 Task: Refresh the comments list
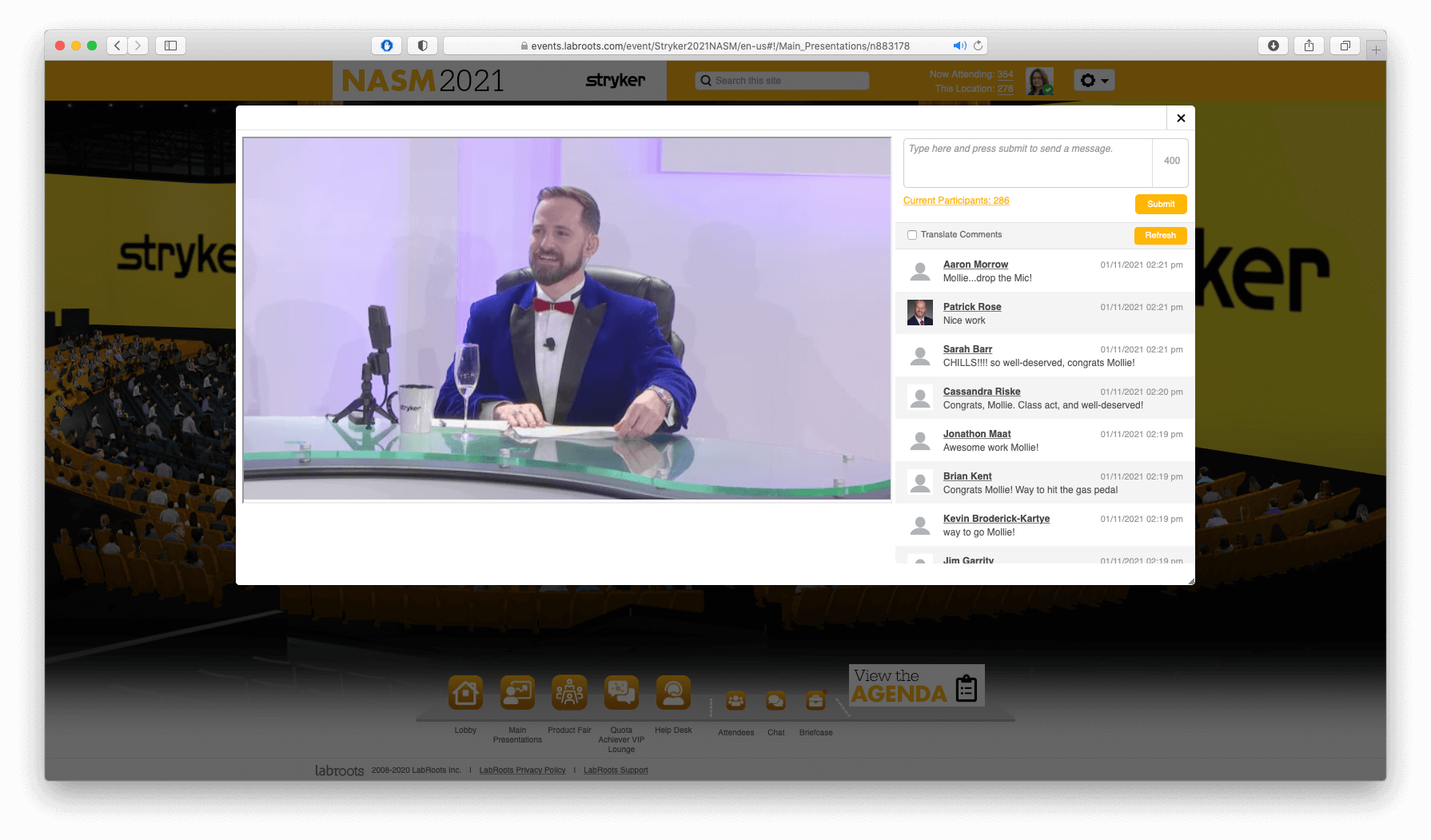coord(1160,235)
